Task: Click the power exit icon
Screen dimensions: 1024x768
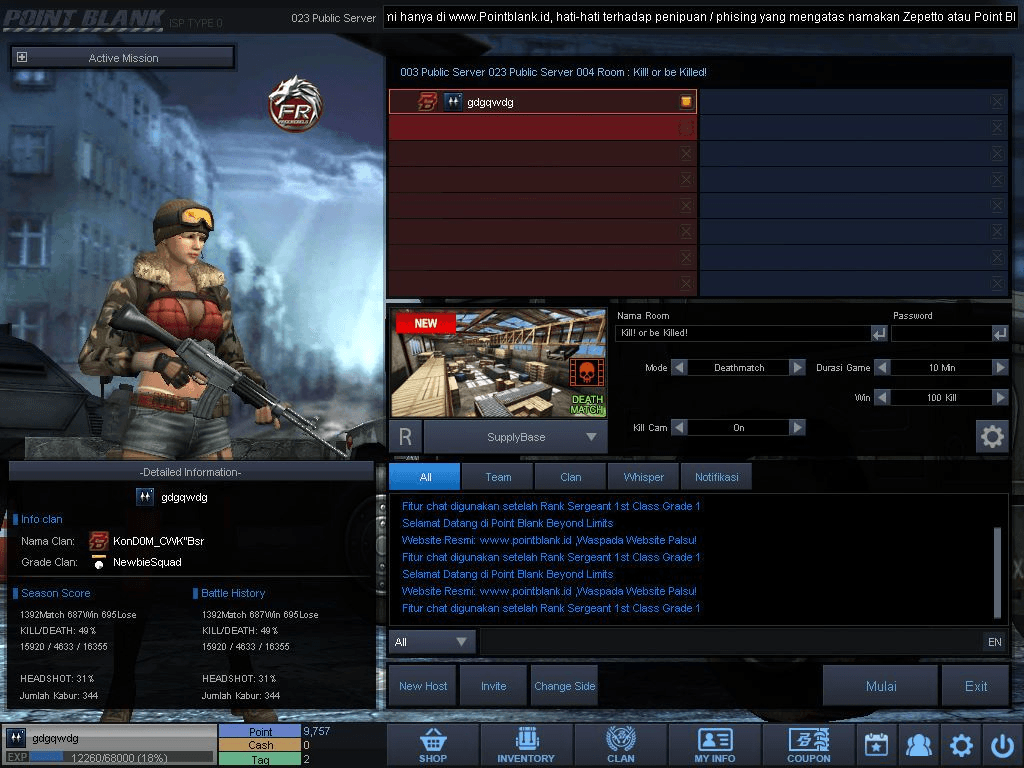Action: click(1002, 744)
